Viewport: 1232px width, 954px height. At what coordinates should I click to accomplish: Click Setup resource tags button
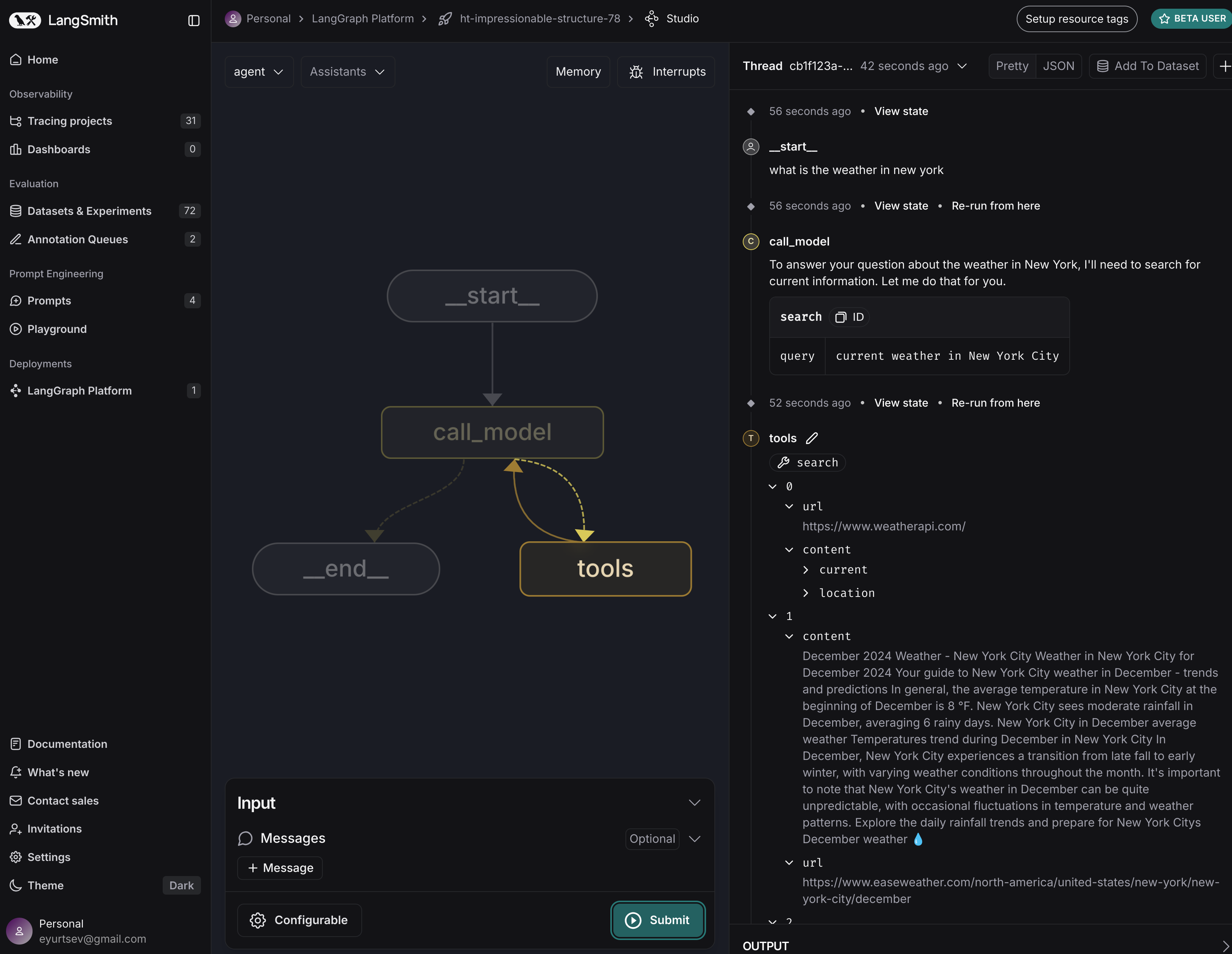coord(1076,19)
